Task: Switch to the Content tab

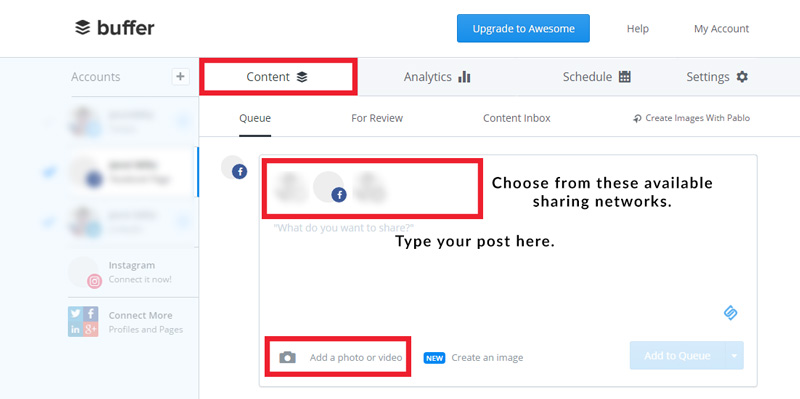Action: pos(277,77)
